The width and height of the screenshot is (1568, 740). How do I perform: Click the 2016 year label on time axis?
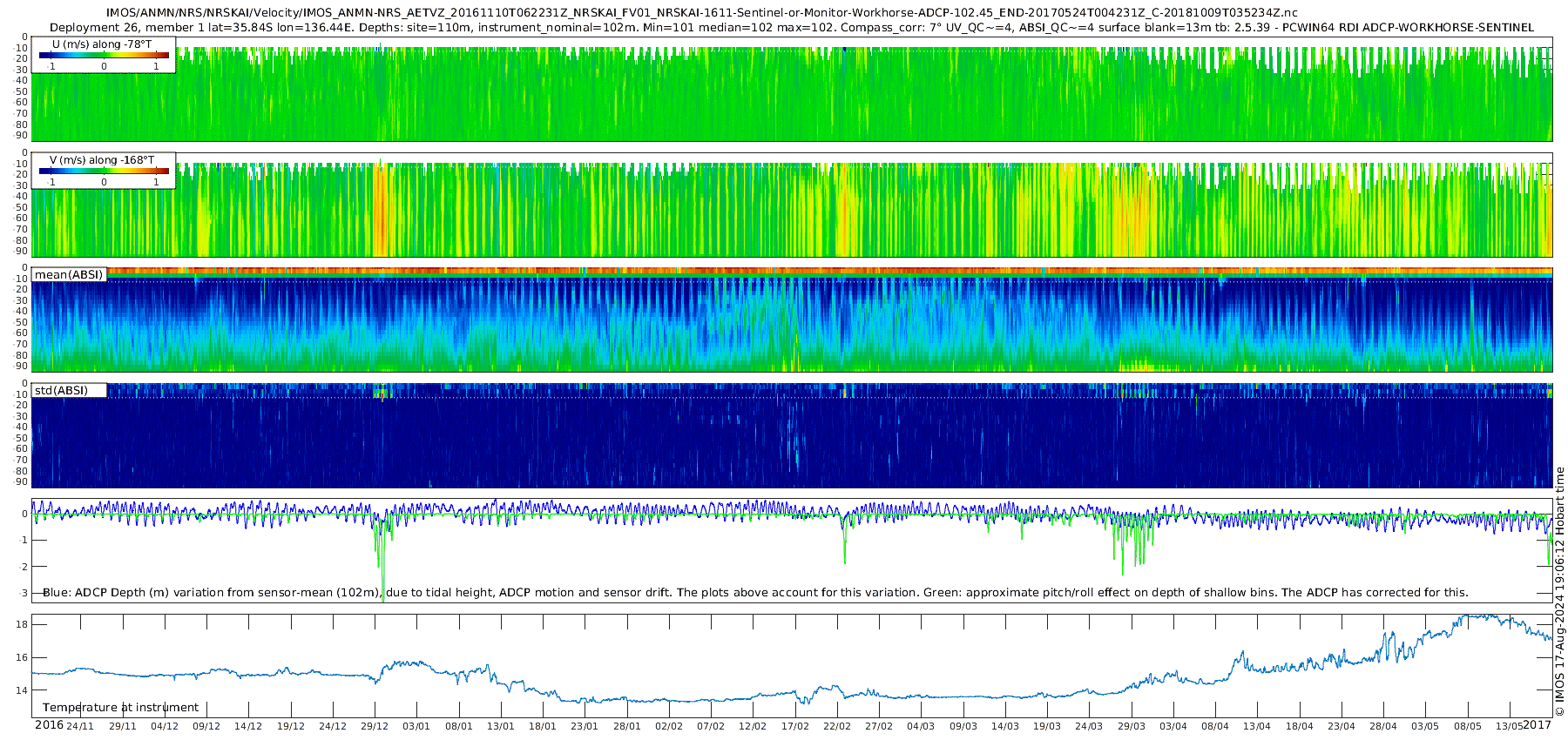pyautogui.click(x=49, y=725)
